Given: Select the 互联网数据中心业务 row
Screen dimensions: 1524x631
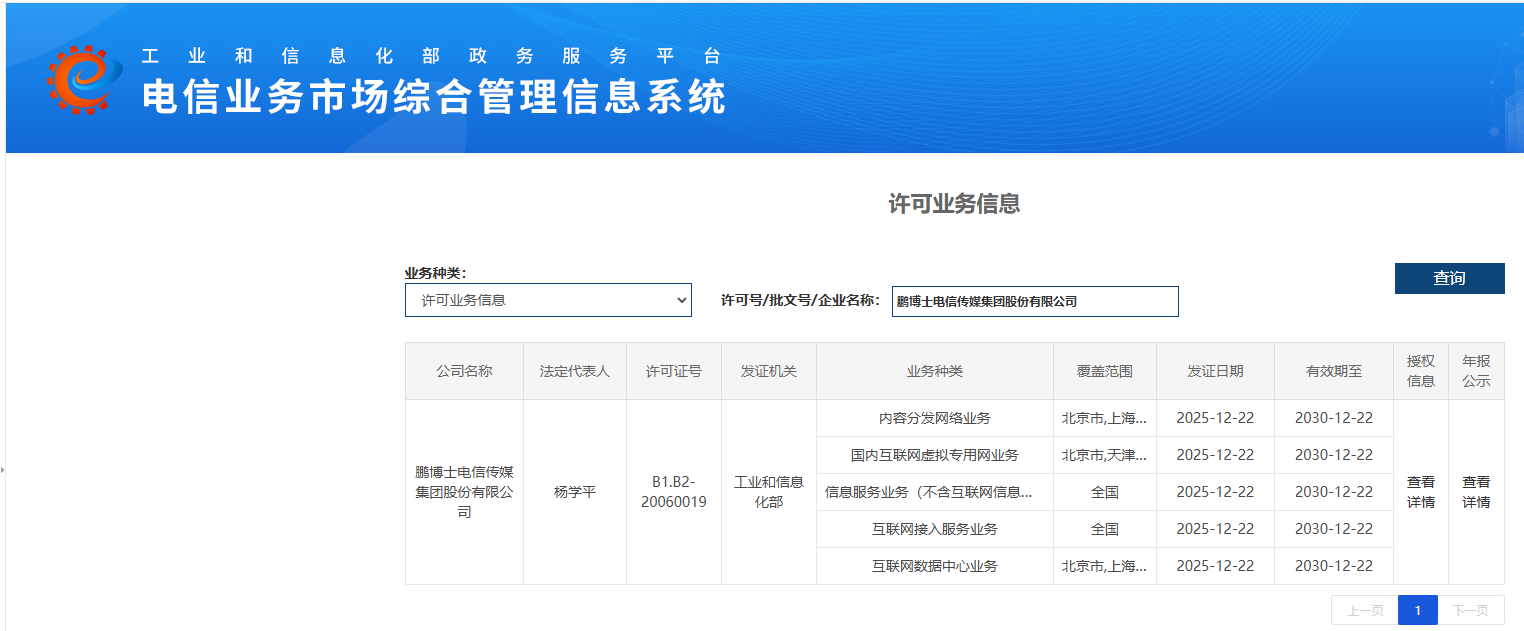Looking at the screenshot, I should (935, 566).
